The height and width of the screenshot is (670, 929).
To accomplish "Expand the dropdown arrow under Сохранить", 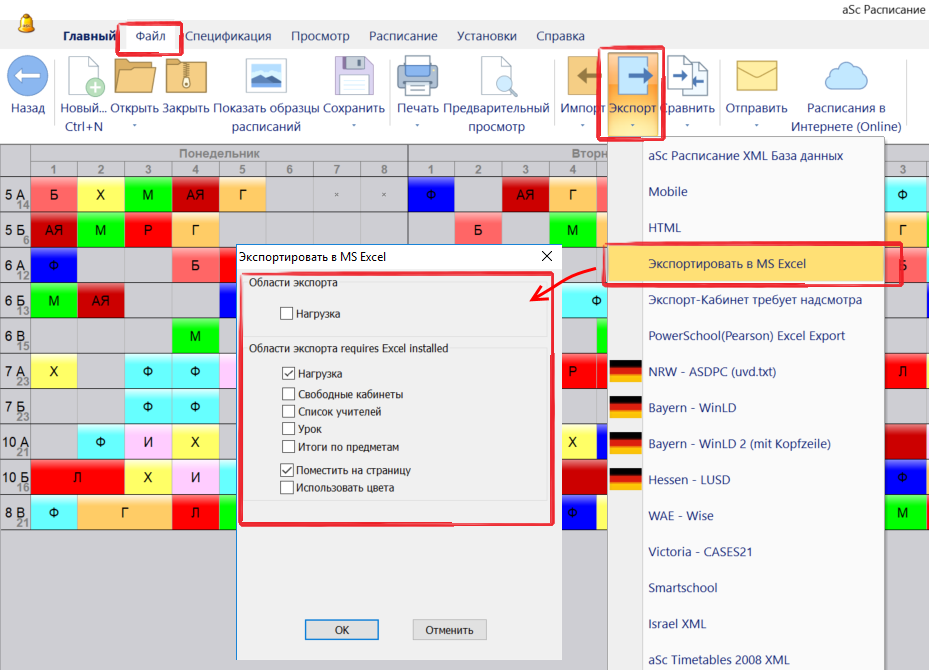I will pyautogui.click(x=354, y=126).
